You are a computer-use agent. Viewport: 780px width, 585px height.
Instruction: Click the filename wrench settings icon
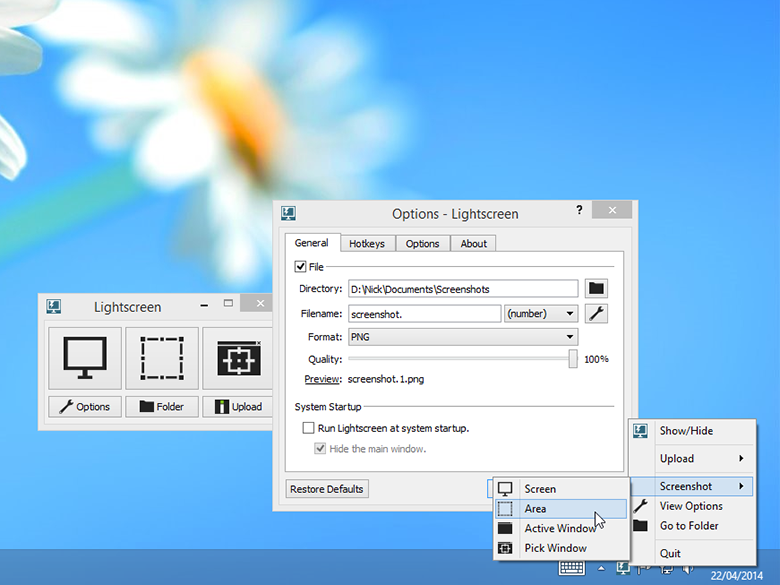pyautogui.click(x=596, y=314)
